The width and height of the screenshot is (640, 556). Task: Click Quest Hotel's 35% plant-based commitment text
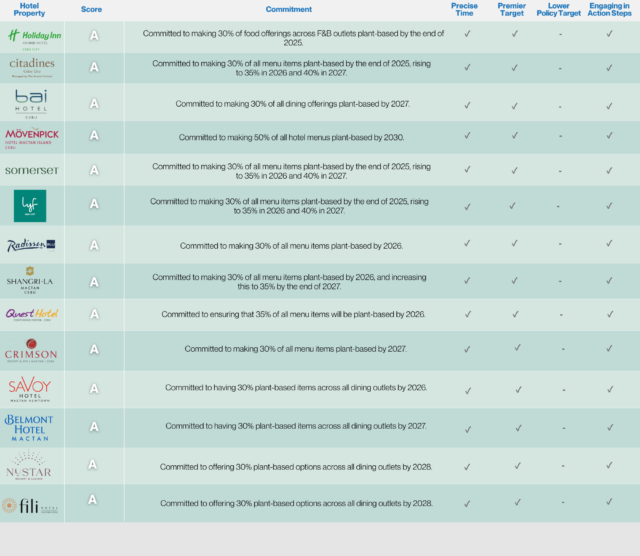pos(288,314)
